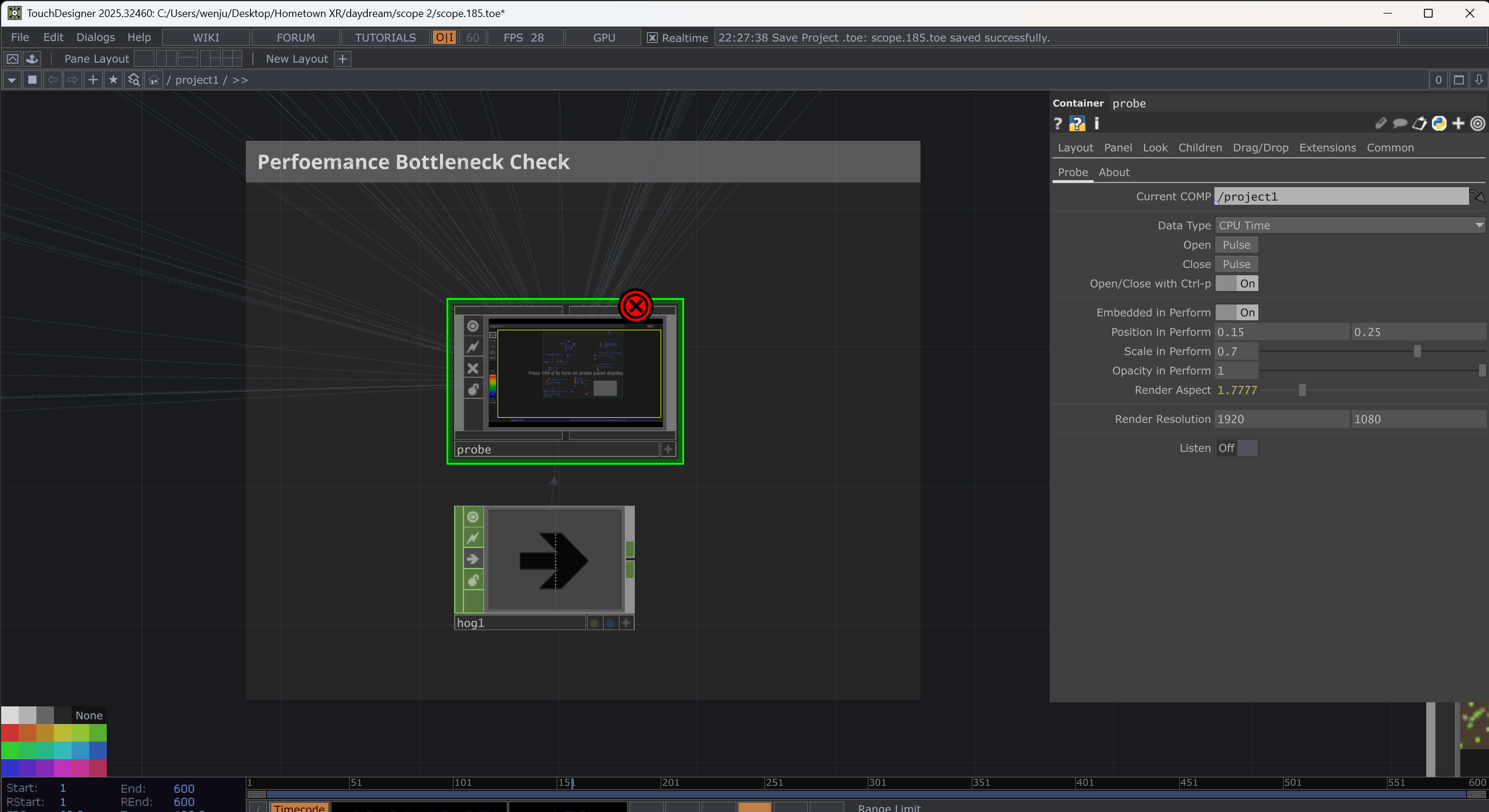Open the Data Type dropdown
Image resolution: width=1489 pixels, height=812 pixels.
tap(1349, 225)
